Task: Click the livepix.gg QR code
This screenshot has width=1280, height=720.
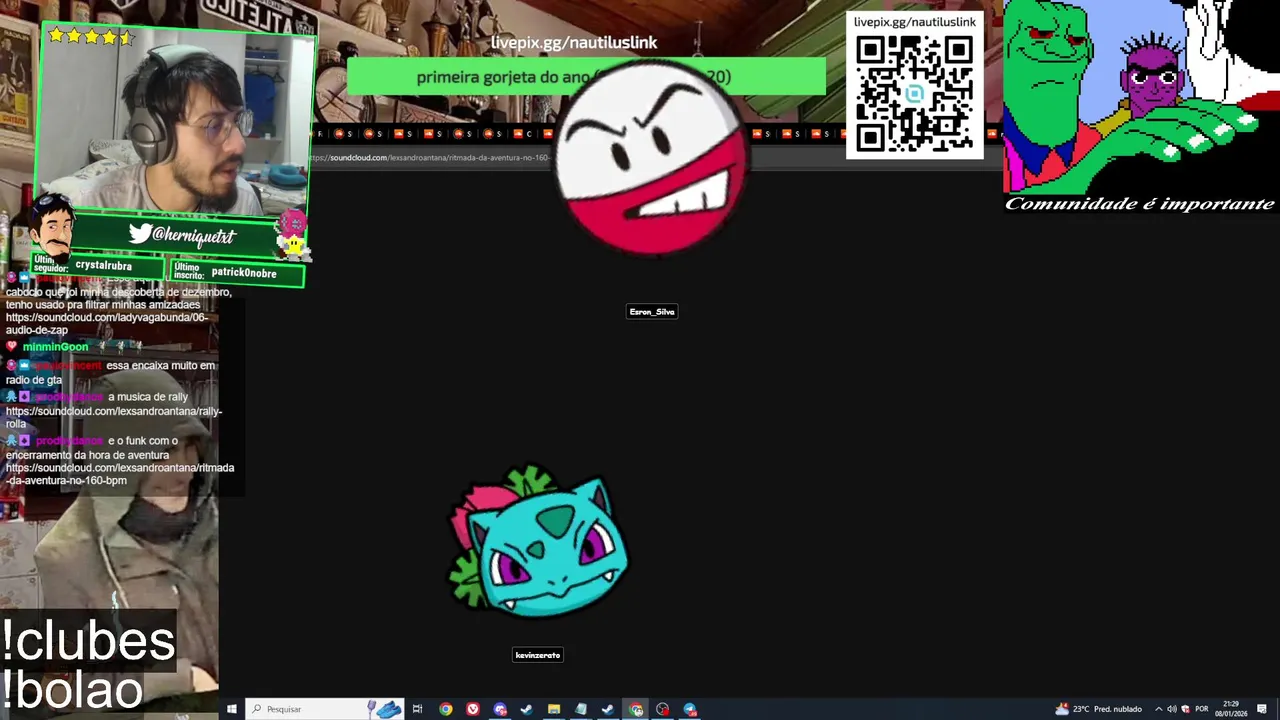Action: 915,93
